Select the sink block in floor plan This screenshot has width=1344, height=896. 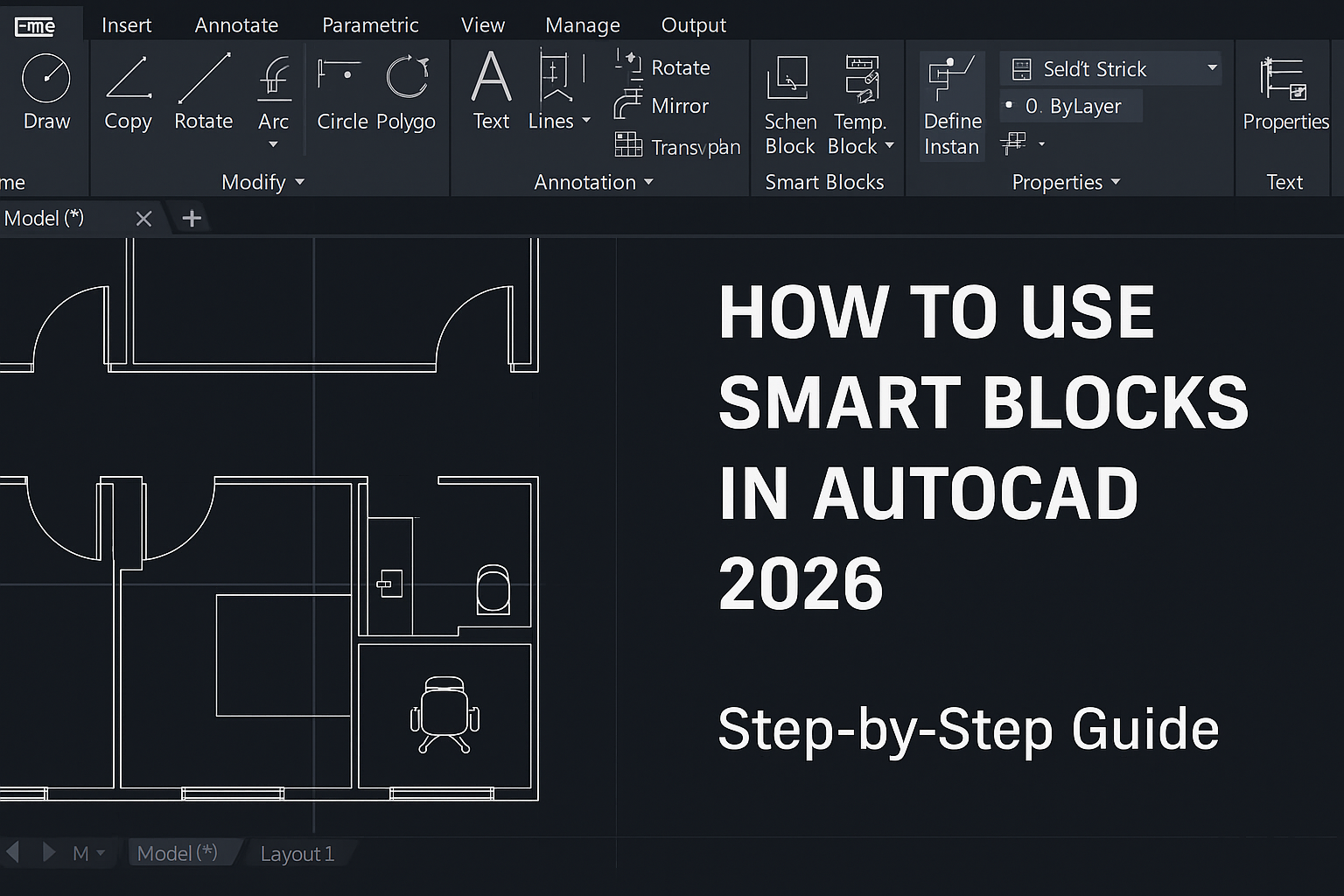tap(389, 584)
